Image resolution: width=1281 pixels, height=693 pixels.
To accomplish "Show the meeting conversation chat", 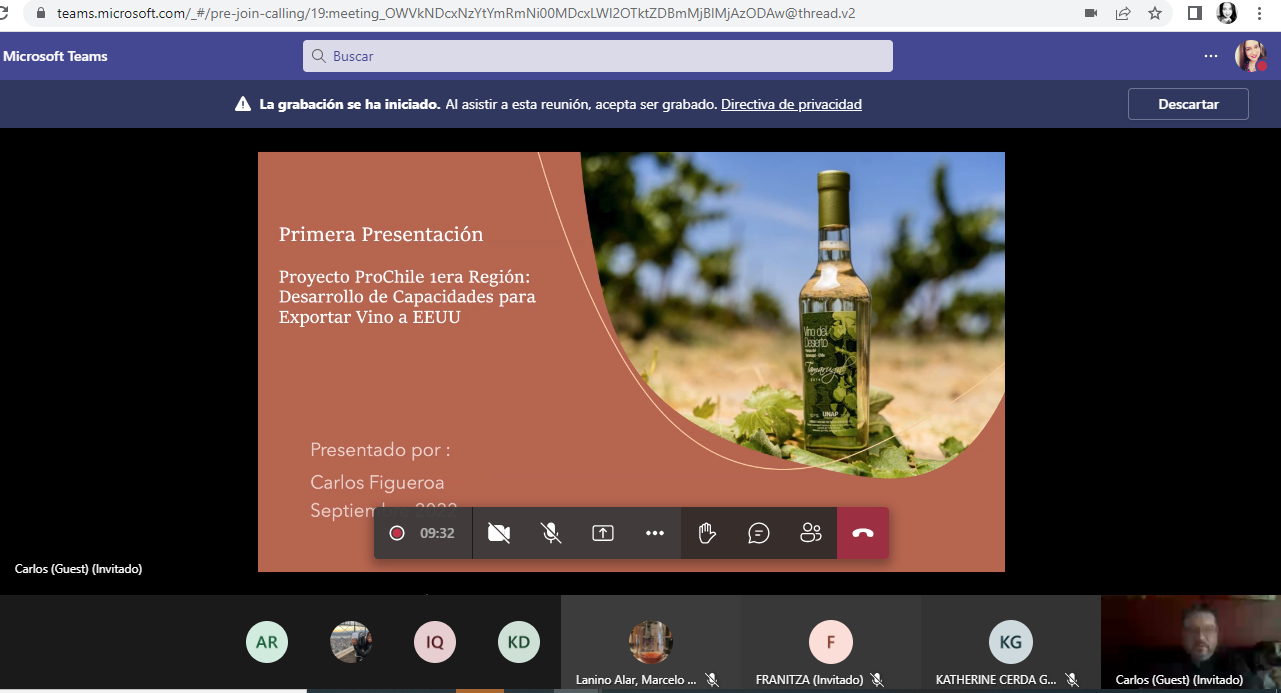I will 759,533.
